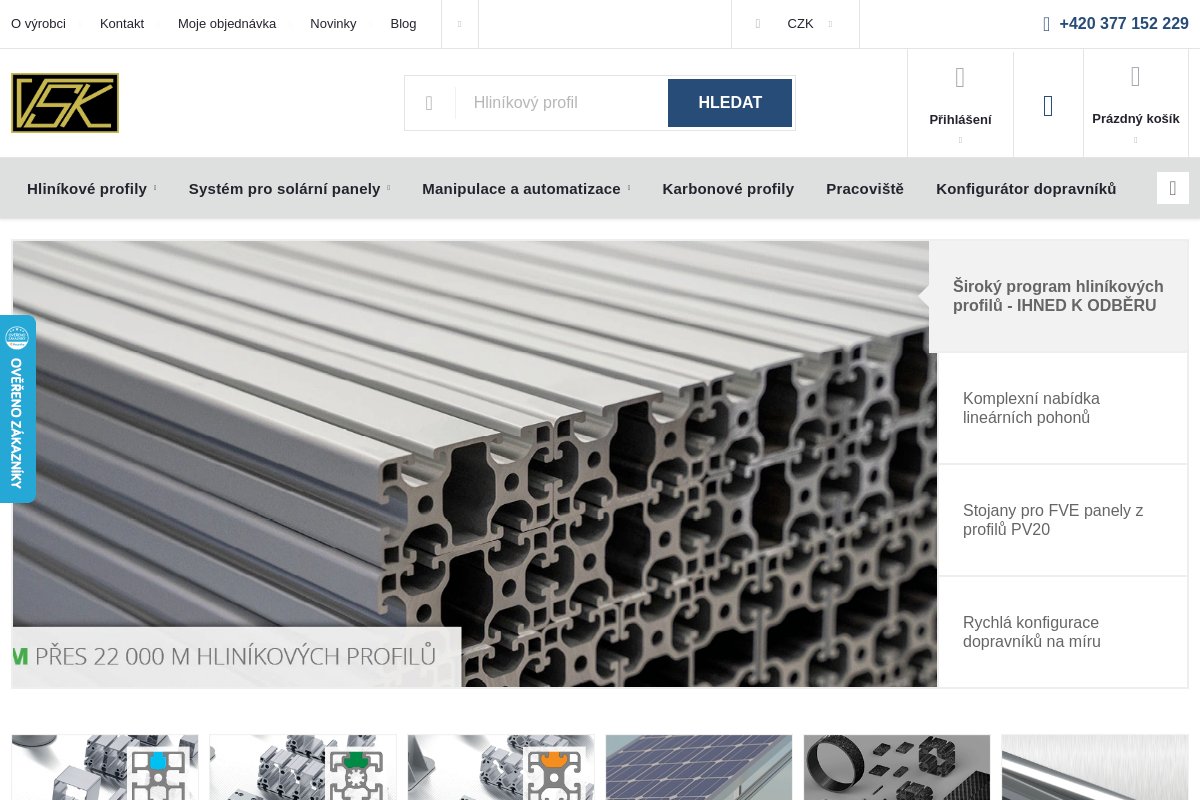
Task: Open the Karbonové profily menu item
Action: tap(728, 188)
